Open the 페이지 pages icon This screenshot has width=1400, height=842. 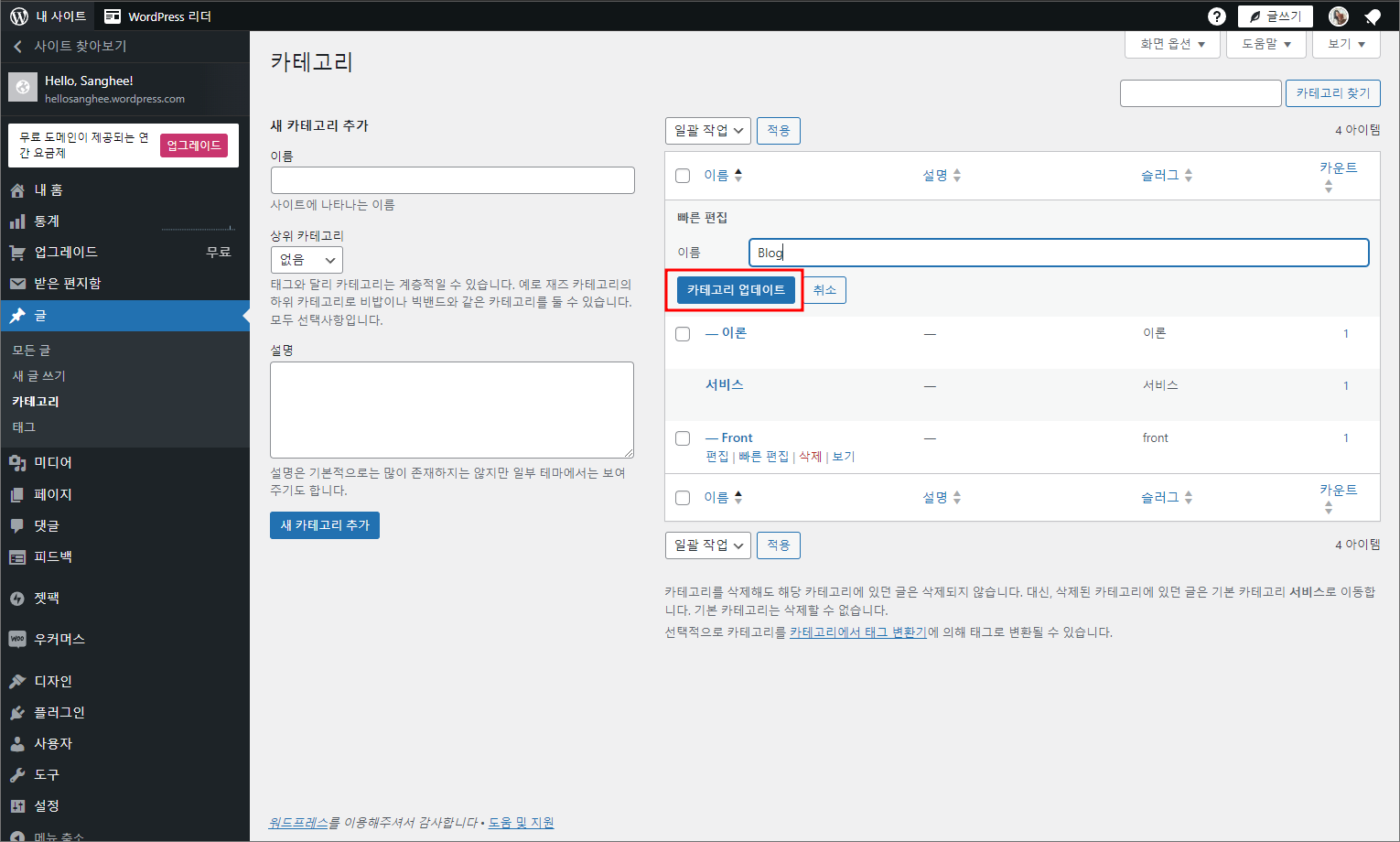[x=17, y=494]
